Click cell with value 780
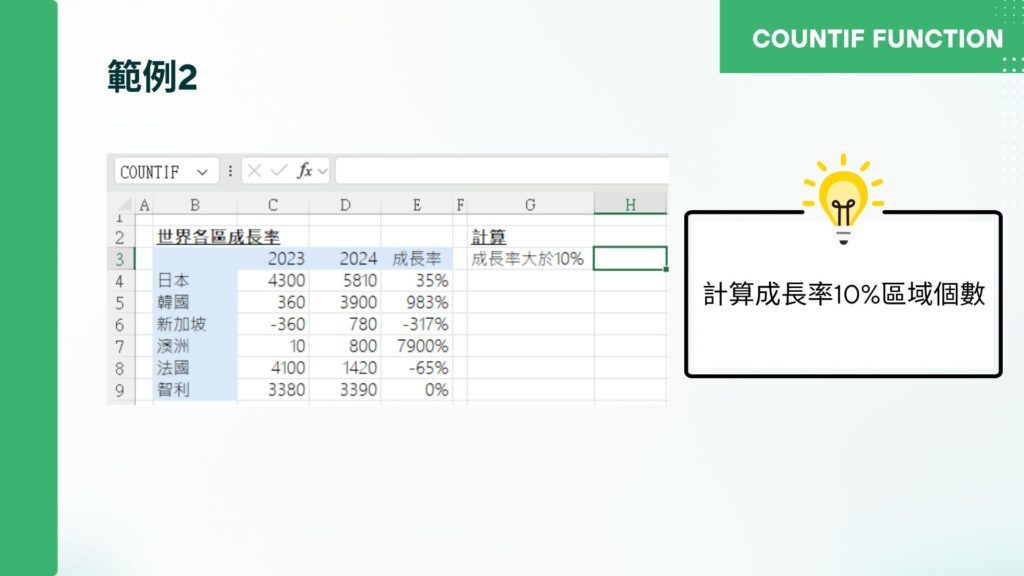The image size is (1024, 576). (345, 325)
